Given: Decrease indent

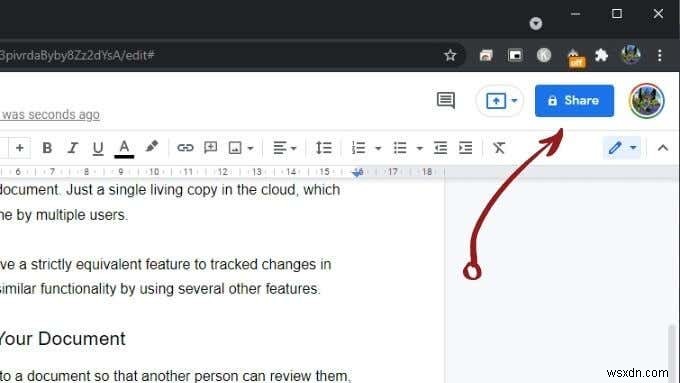Looking at the screenshot, I should [440, 148].
